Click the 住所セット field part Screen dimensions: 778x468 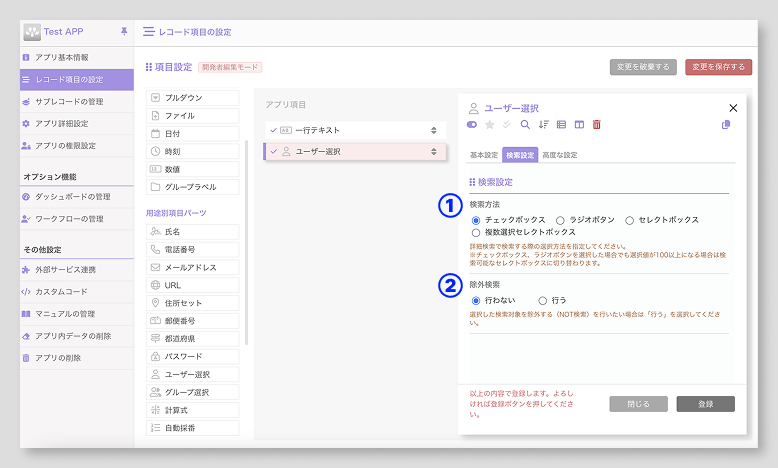pos(193,303)
